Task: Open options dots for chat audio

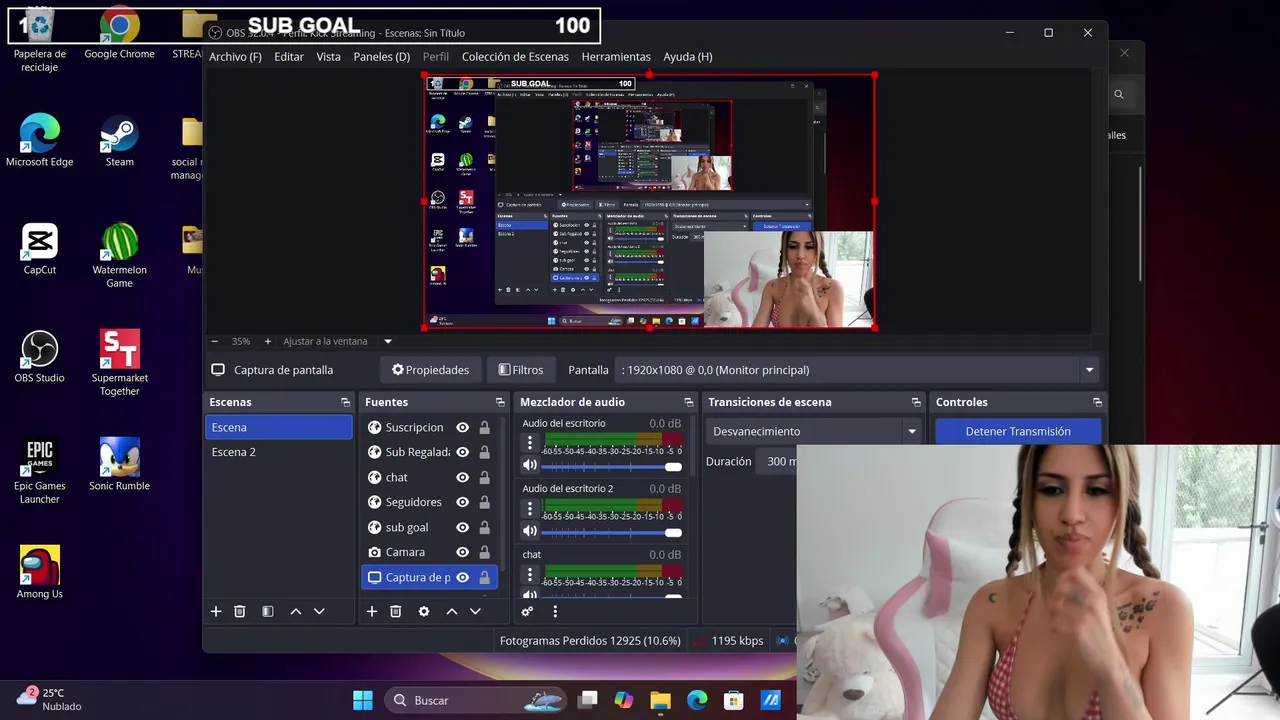Action: [530, 574]
